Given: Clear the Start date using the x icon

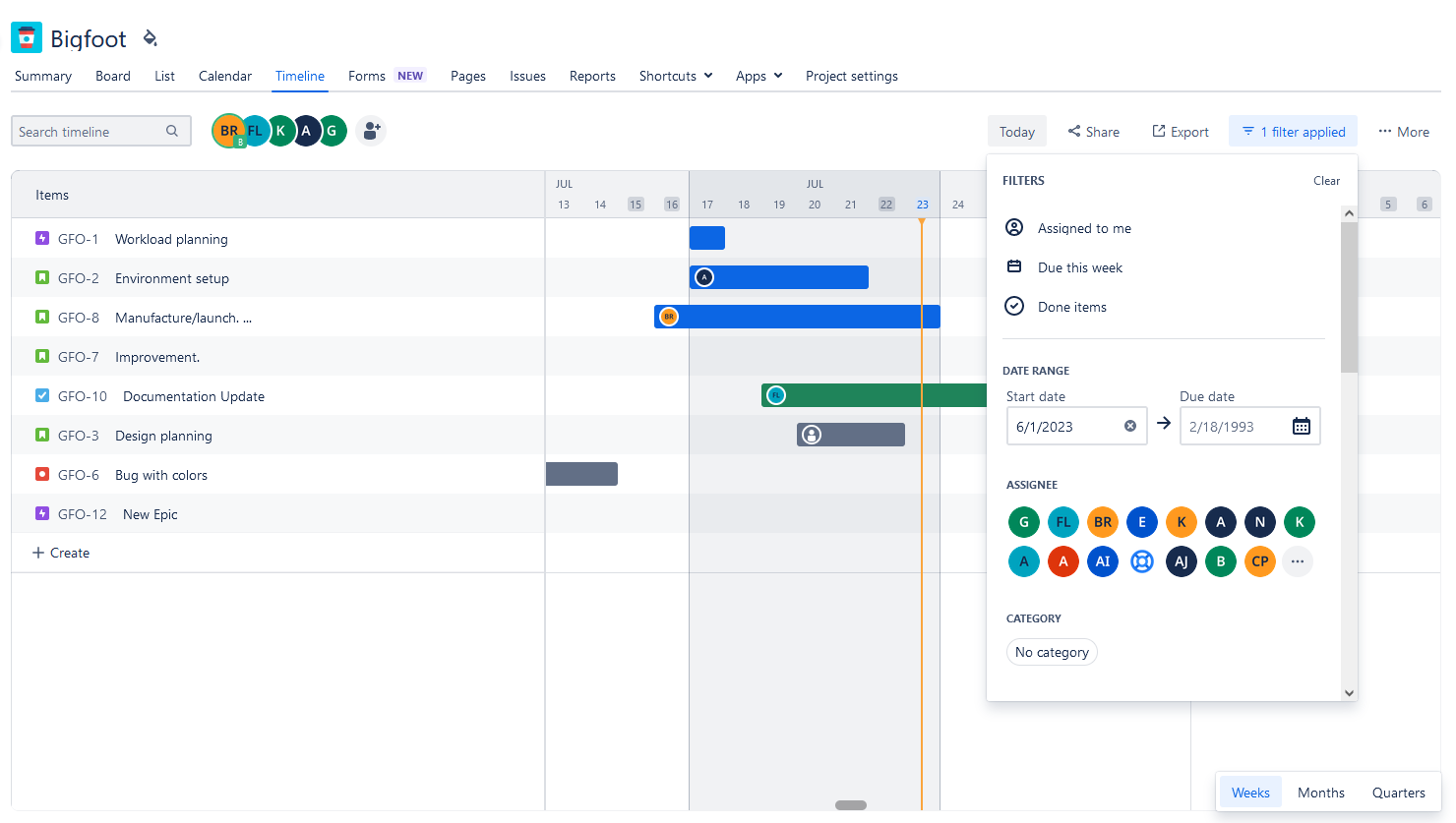Looking at the screenshot, I should [x=1129, y=425].
